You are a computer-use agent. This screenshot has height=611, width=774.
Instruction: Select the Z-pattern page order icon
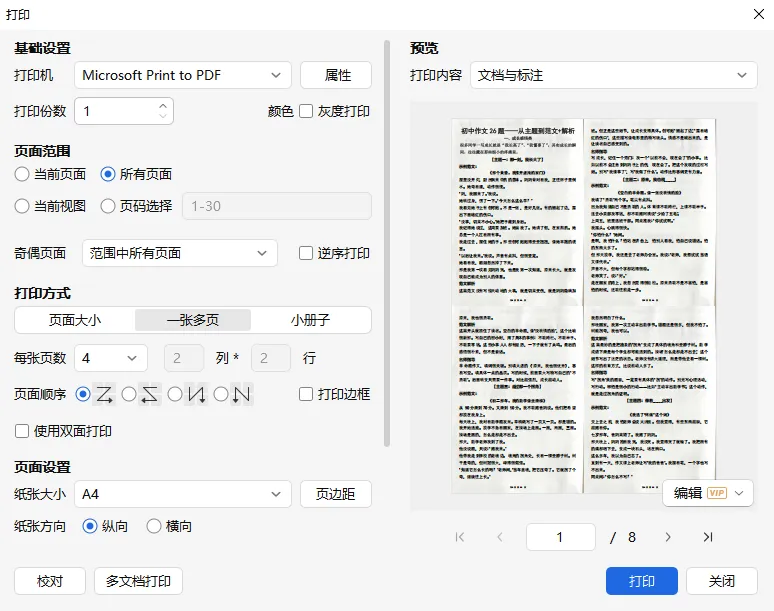pyautogui.click(x=104, y=394)
